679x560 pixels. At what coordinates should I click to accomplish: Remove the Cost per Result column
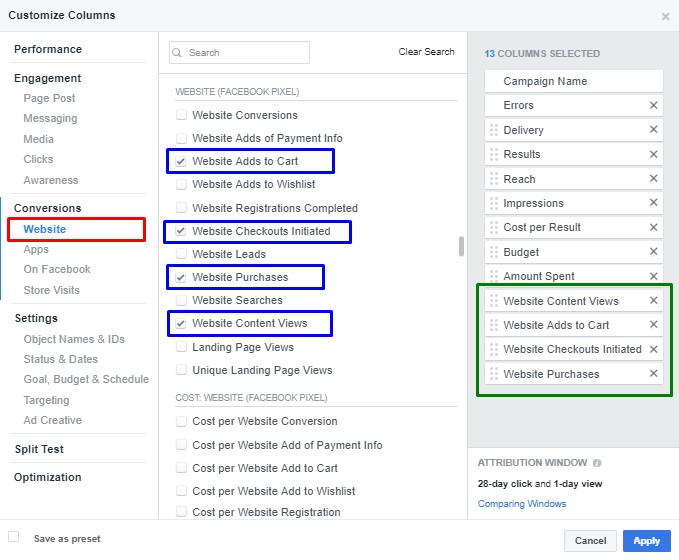[x=653, y=227]
